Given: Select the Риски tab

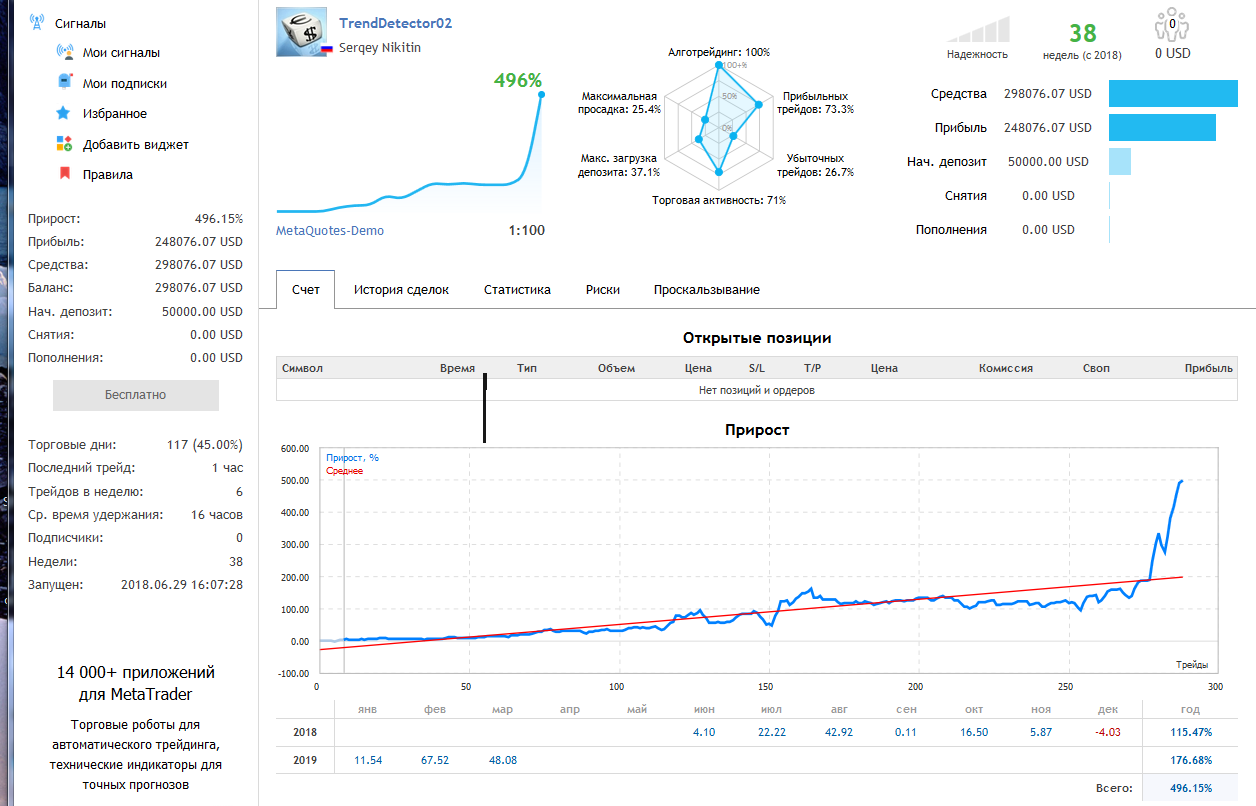Looking at the screenshot, I should [x=603, y=290].
